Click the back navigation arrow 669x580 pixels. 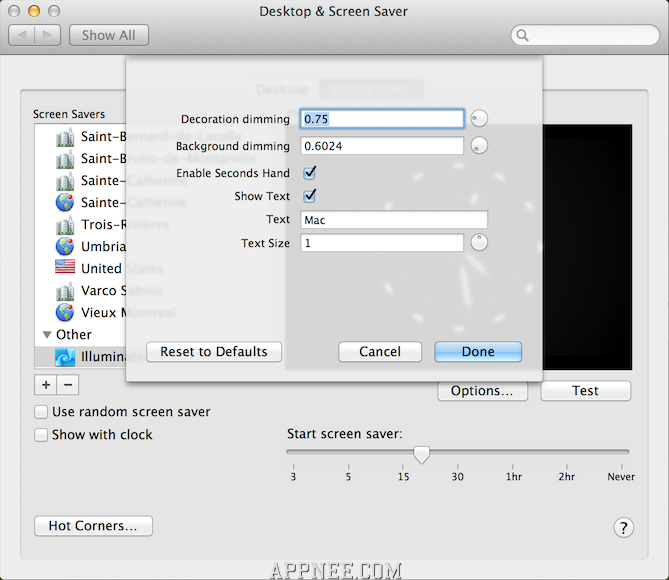(22, 35)
